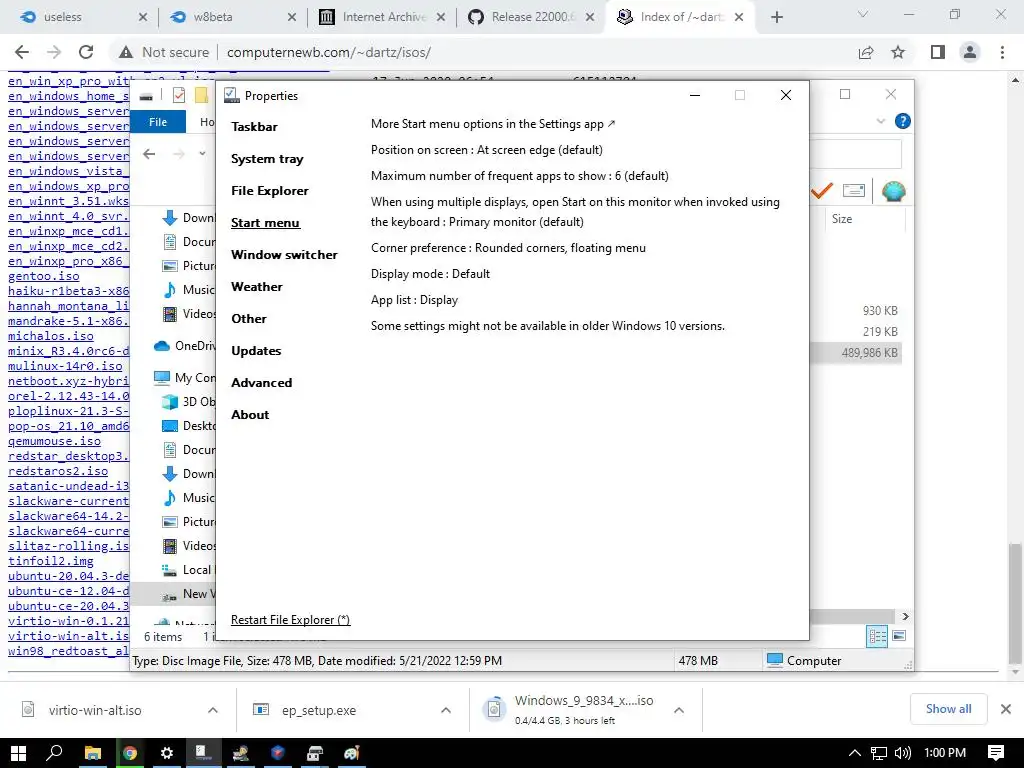Open More Start menu options in Settings app

click(493, 124)
